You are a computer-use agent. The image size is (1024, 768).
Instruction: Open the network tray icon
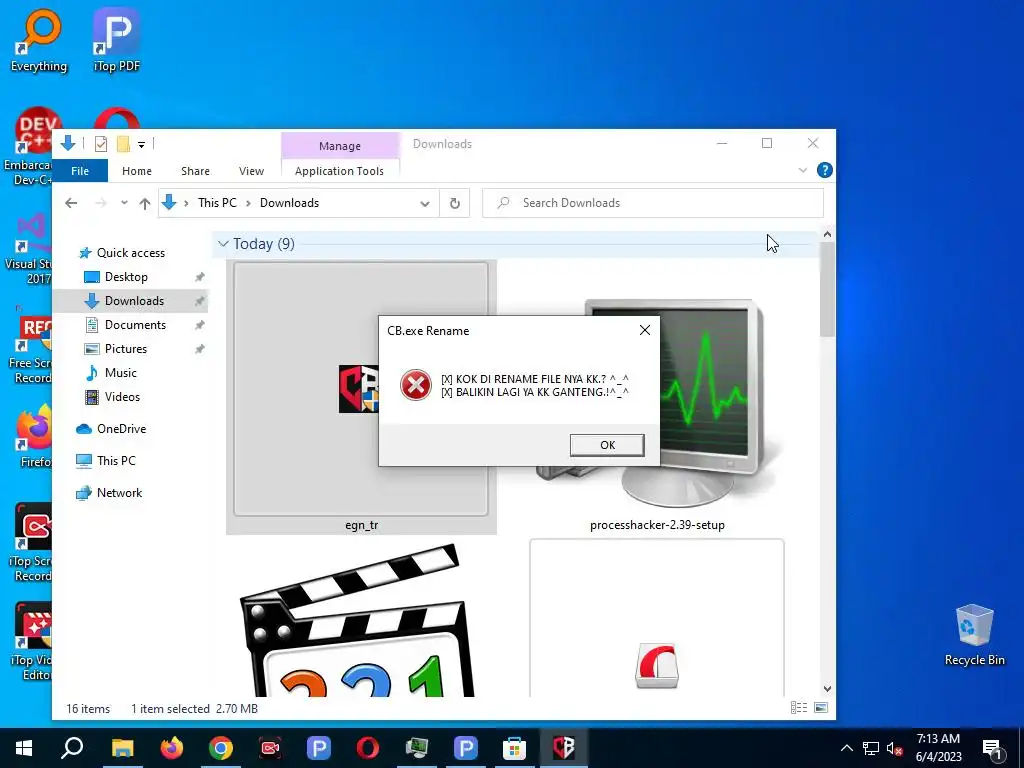[x=871, y=748]
